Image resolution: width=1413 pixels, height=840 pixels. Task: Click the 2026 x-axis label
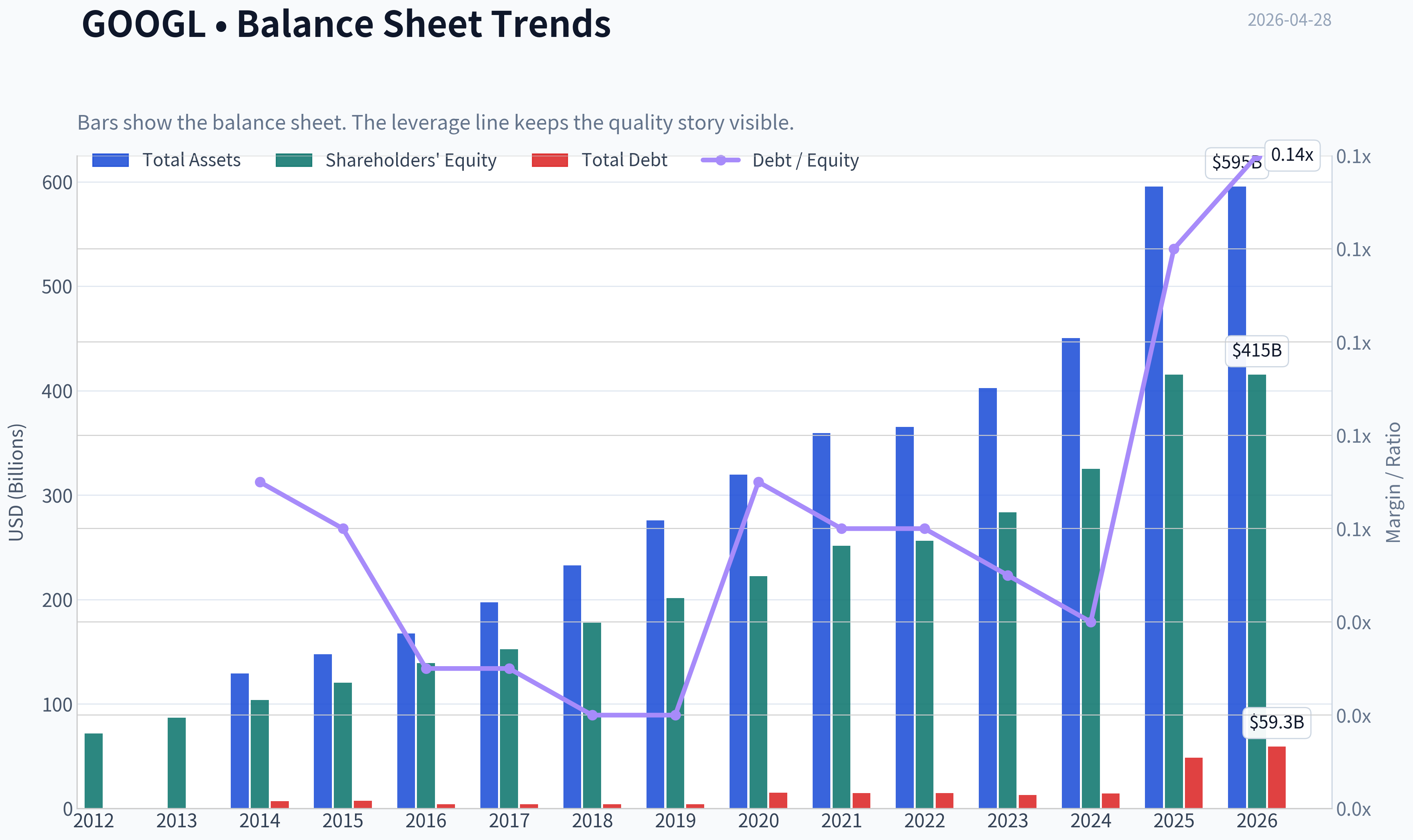coord(1257,821)
